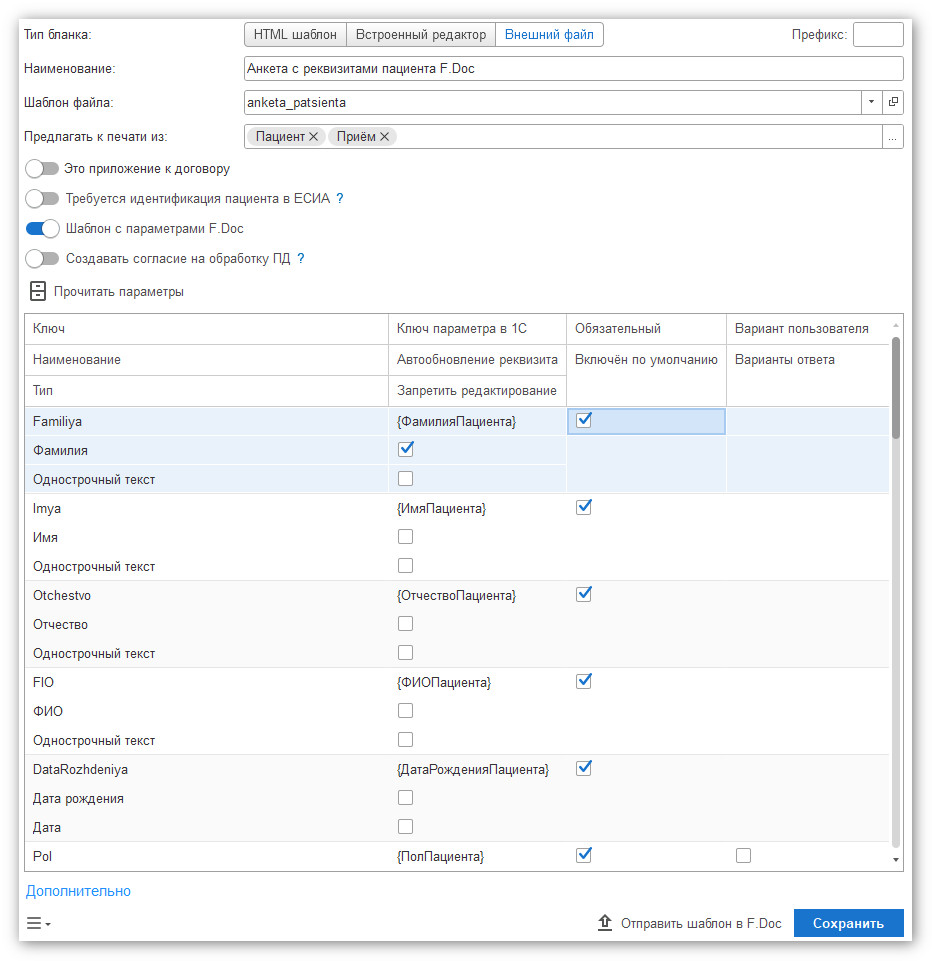Disable Шаблон с параметрами F.Doc toggle
Image resolution: width=932 pixels, height=961 pixels.
point(42,229)
